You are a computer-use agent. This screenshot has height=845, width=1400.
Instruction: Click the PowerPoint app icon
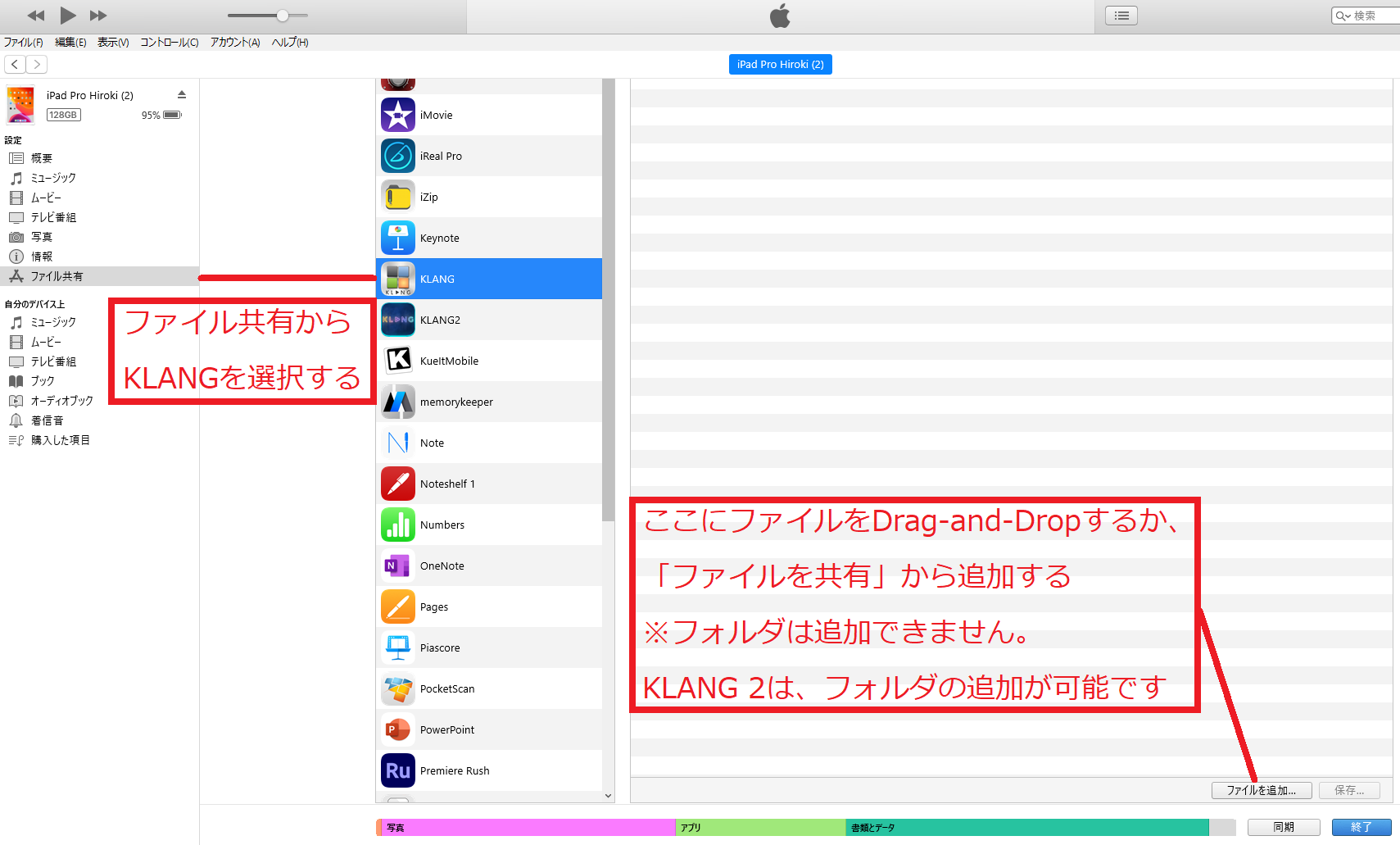pos(398,729)
